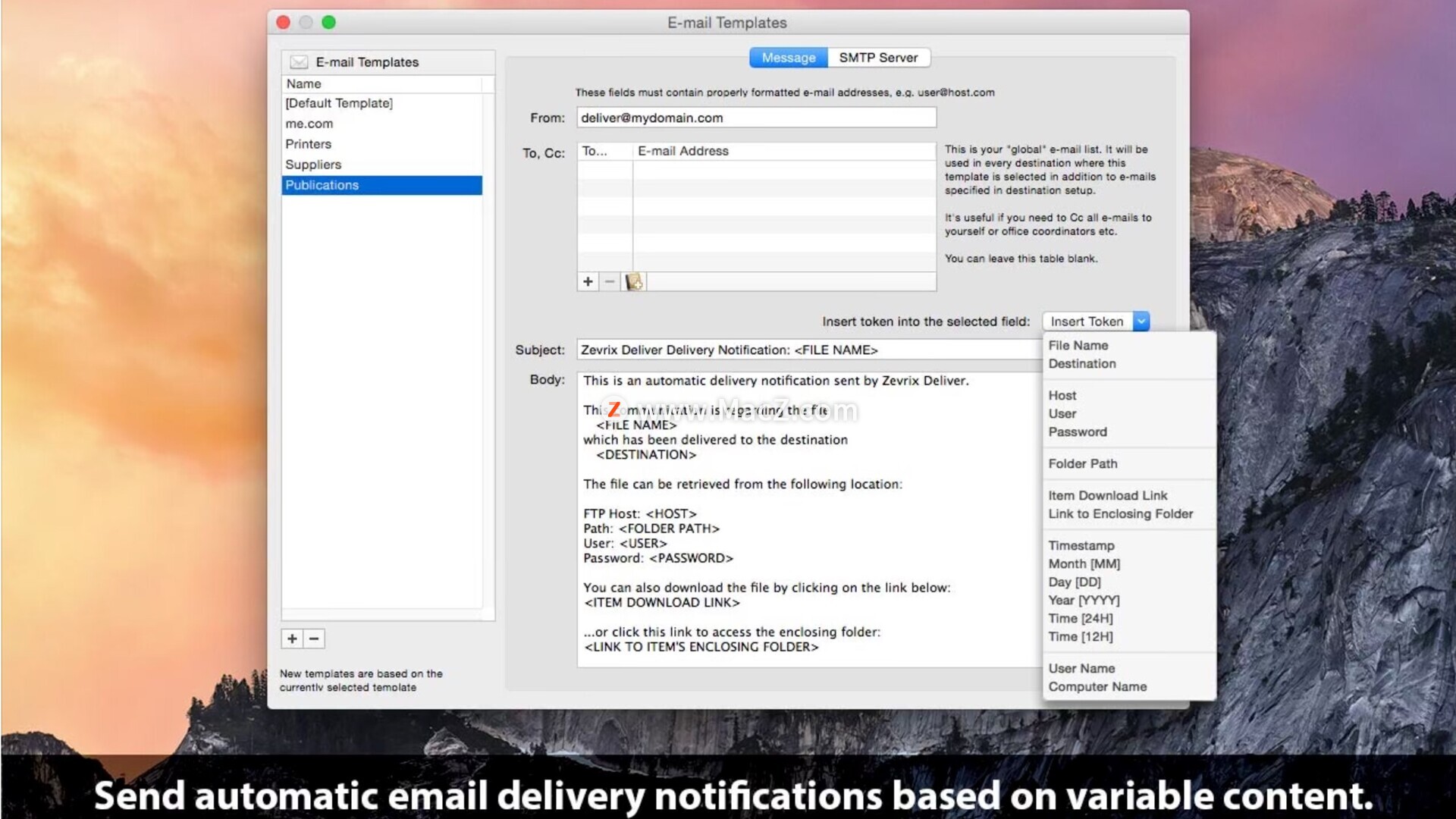Add a new template with plus button
The width and height of the screenshot is (1456, 819).
(x=292, y=639)
